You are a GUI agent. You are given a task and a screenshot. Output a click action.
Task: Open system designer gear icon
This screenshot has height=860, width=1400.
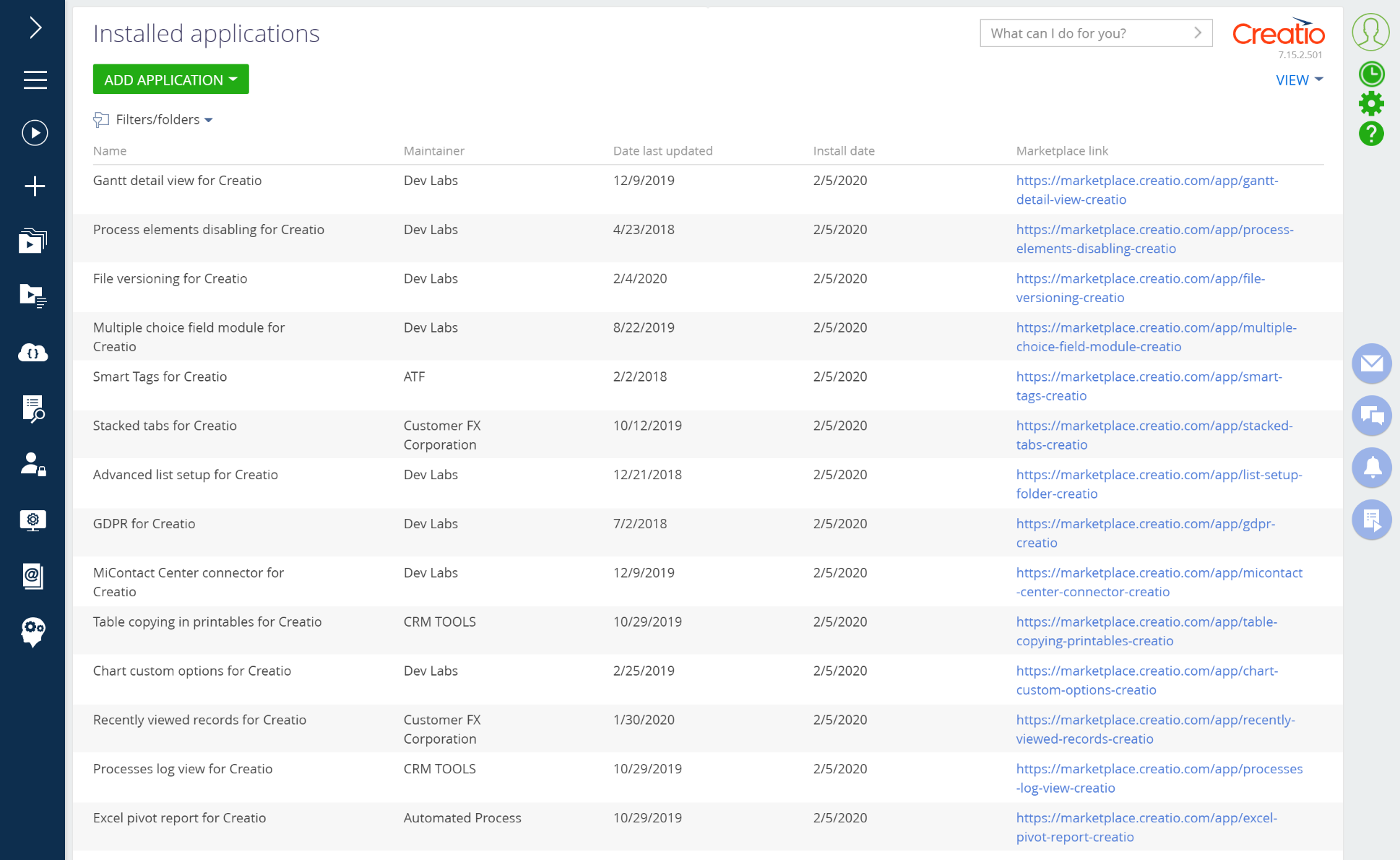coord(1371,104)
